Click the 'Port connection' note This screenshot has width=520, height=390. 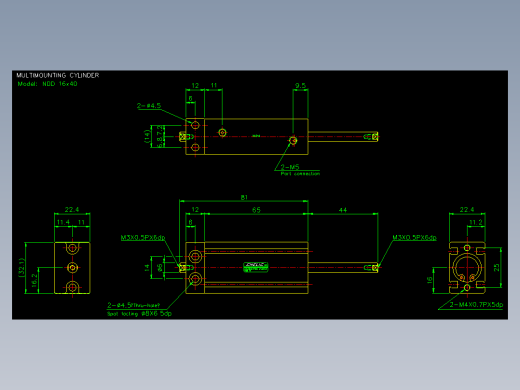pyautogui.click(x=300, y=174)
